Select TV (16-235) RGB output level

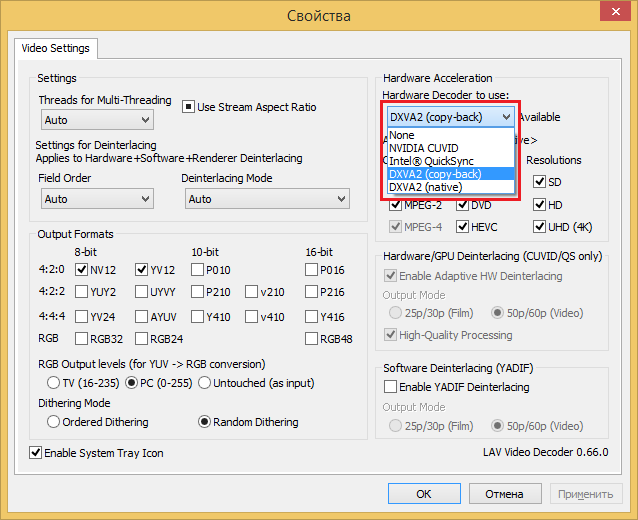coord(53,382)
